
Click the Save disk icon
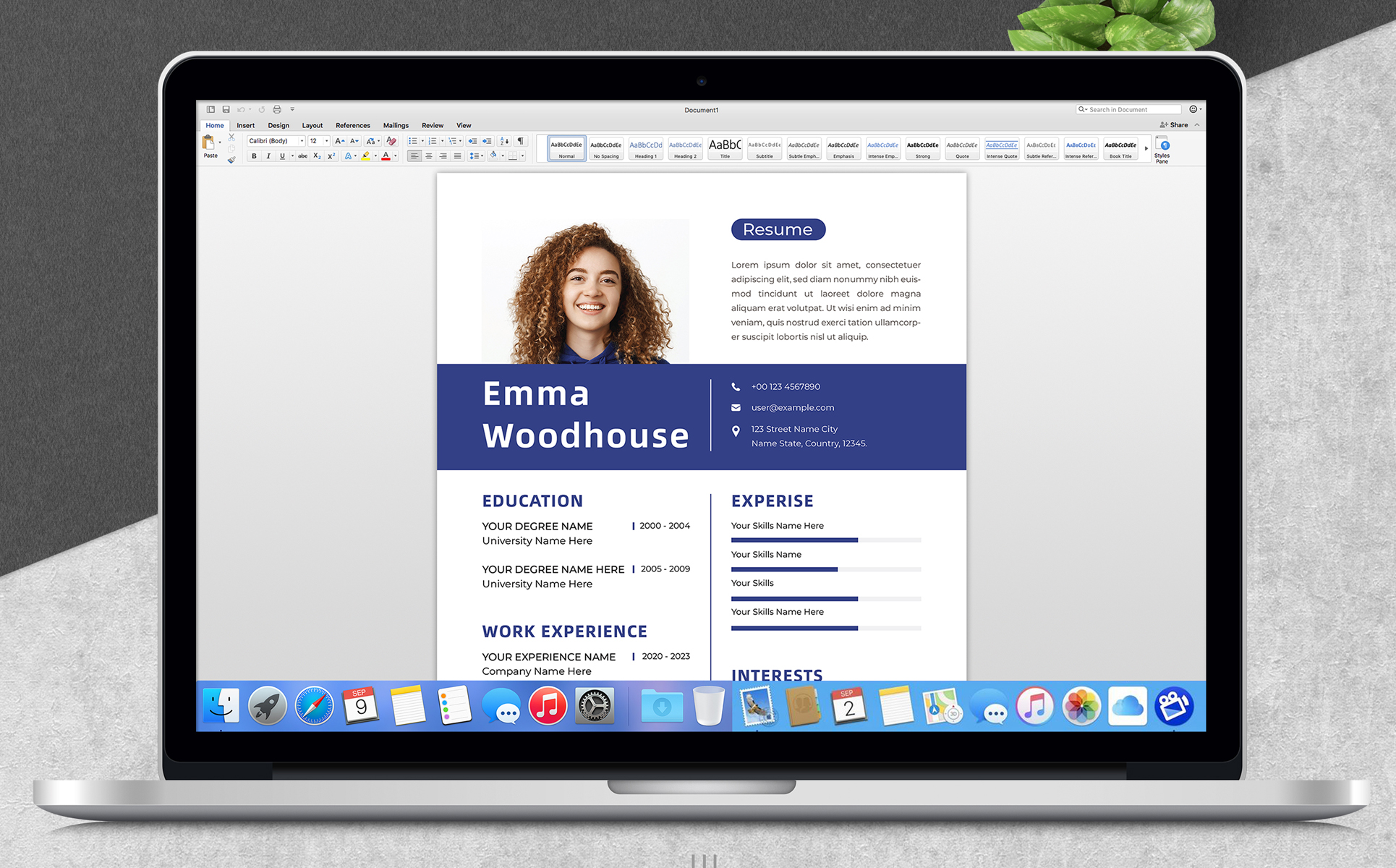point(226,110)
